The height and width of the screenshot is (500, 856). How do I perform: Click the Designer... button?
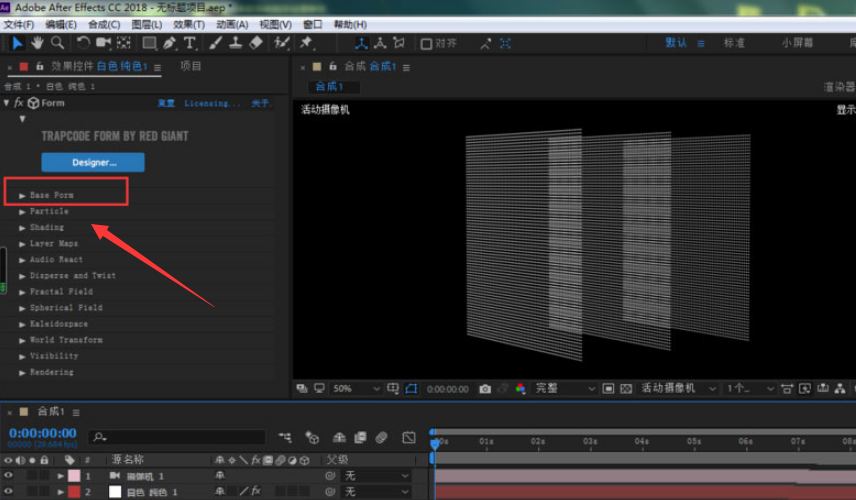93,162
